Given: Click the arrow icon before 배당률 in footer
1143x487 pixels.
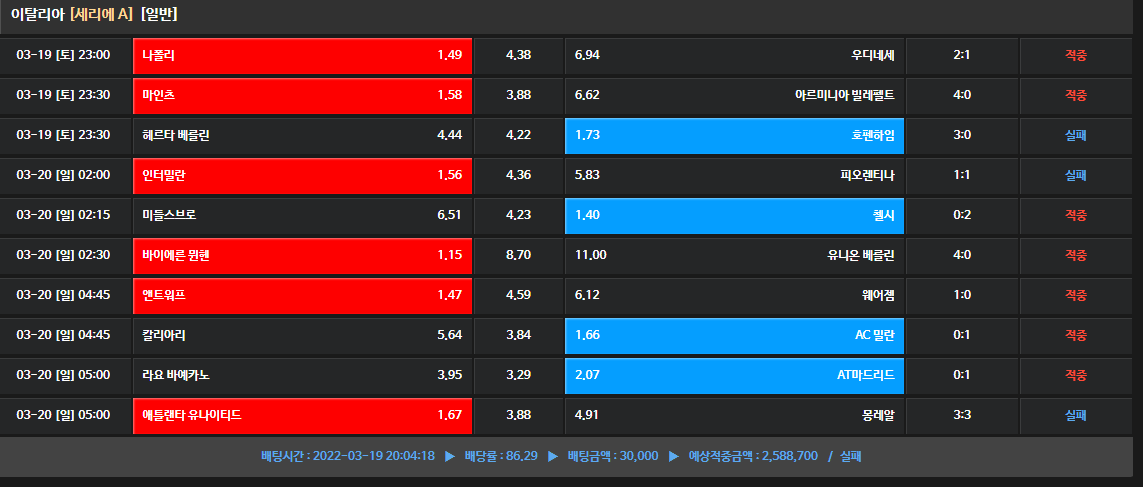Looking at the screenshot, I should [x=449, y=456].
